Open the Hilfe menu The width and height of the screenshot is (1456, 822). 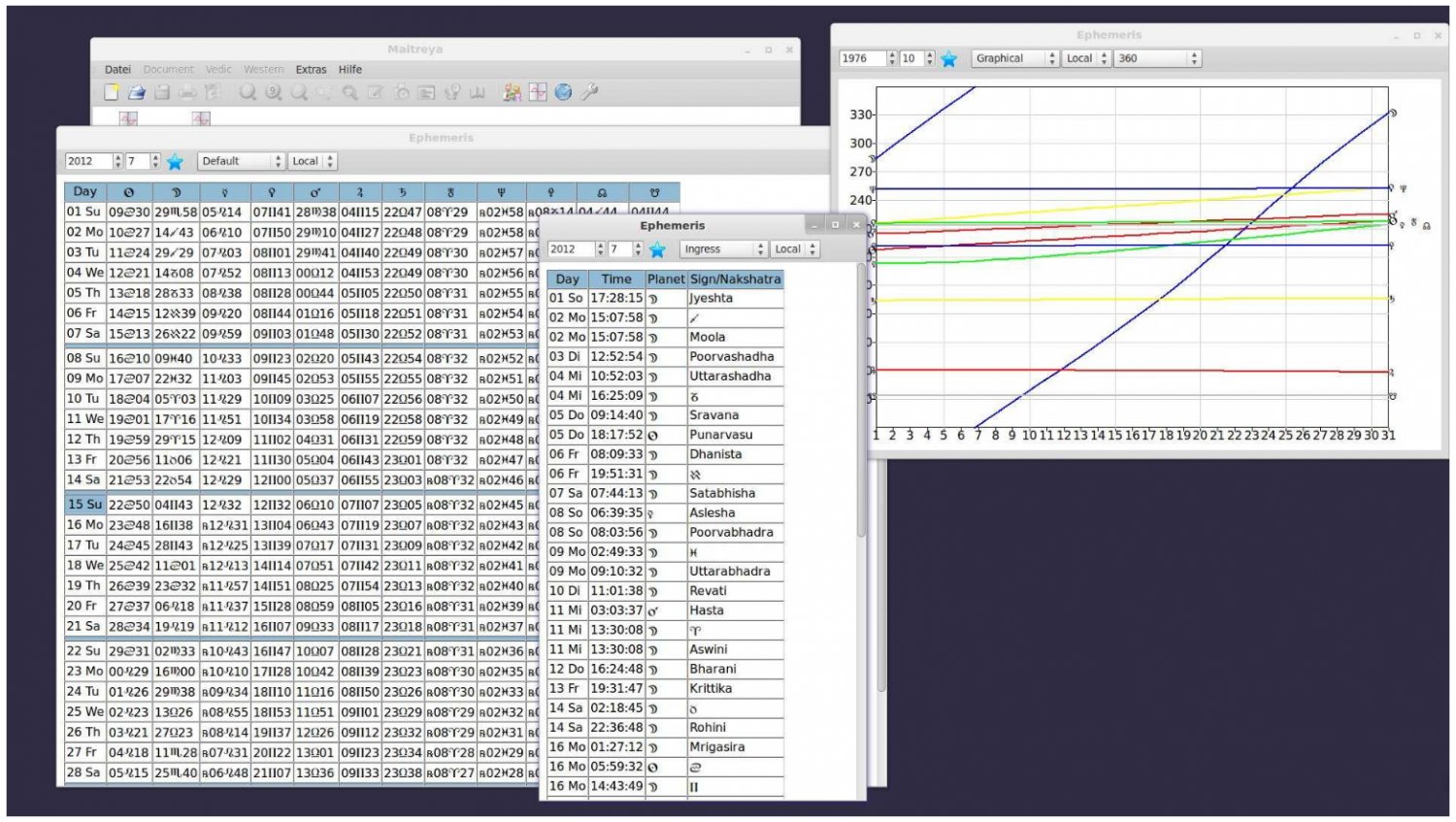tap(348, 69)
